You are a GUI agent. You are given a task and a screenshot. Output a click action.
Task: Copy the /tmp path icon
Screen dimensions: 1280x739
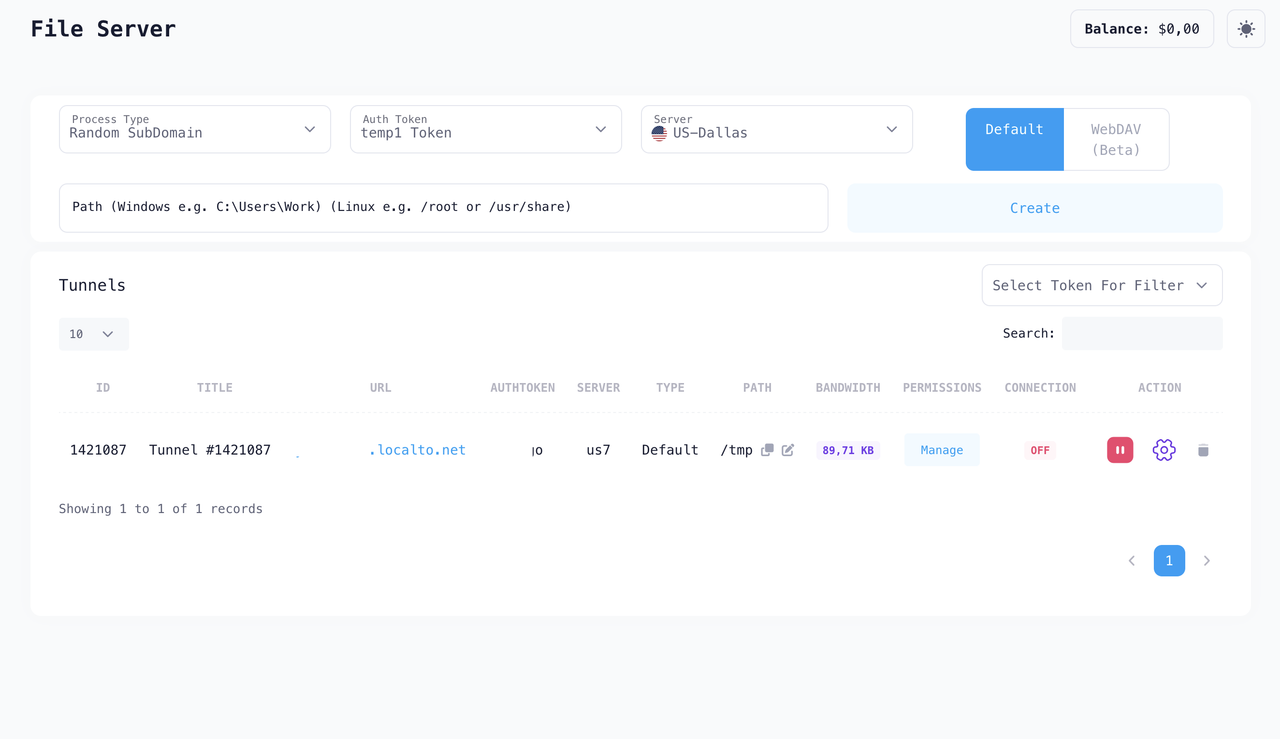pos(767,450)
